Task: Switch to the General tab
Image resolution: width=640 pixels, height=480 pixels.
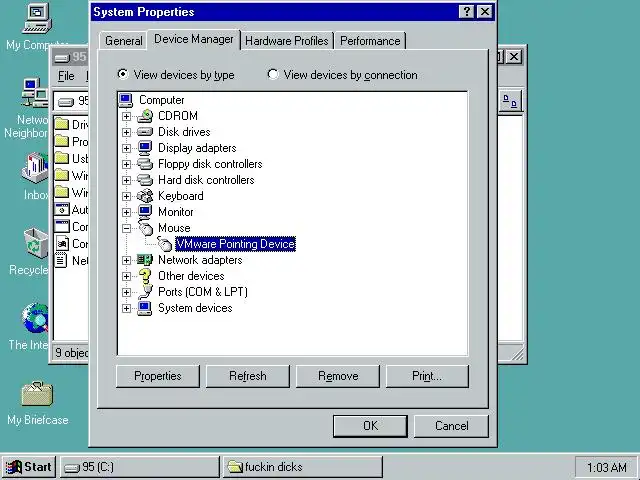Action: [x=123, y=41]
